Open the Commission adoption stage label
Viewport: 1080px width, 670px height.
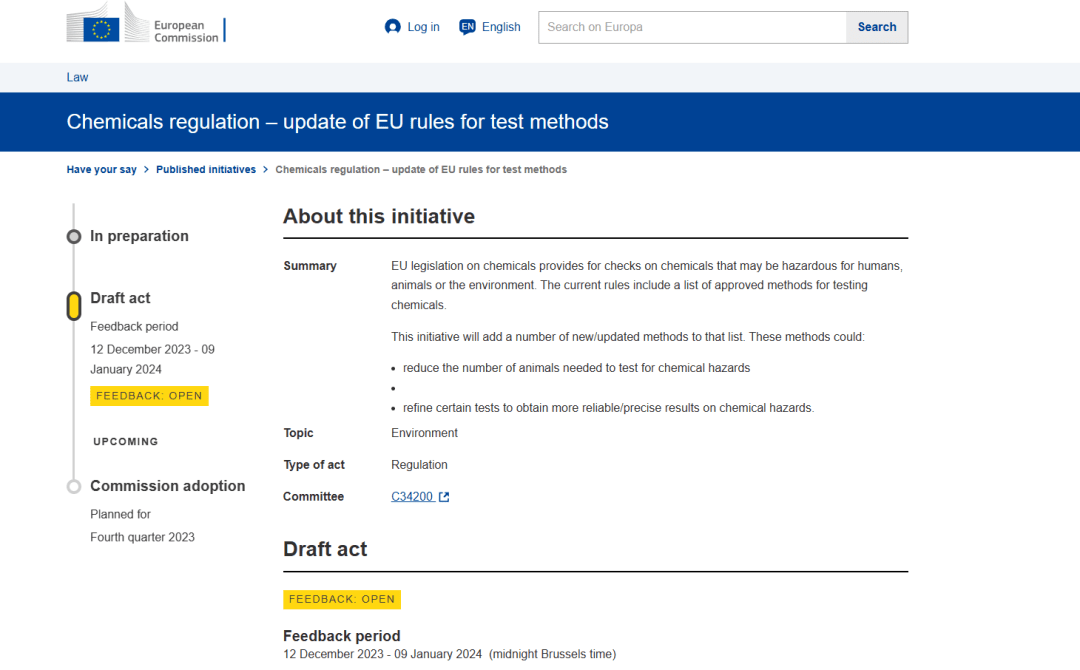click(x=167, y=486)
